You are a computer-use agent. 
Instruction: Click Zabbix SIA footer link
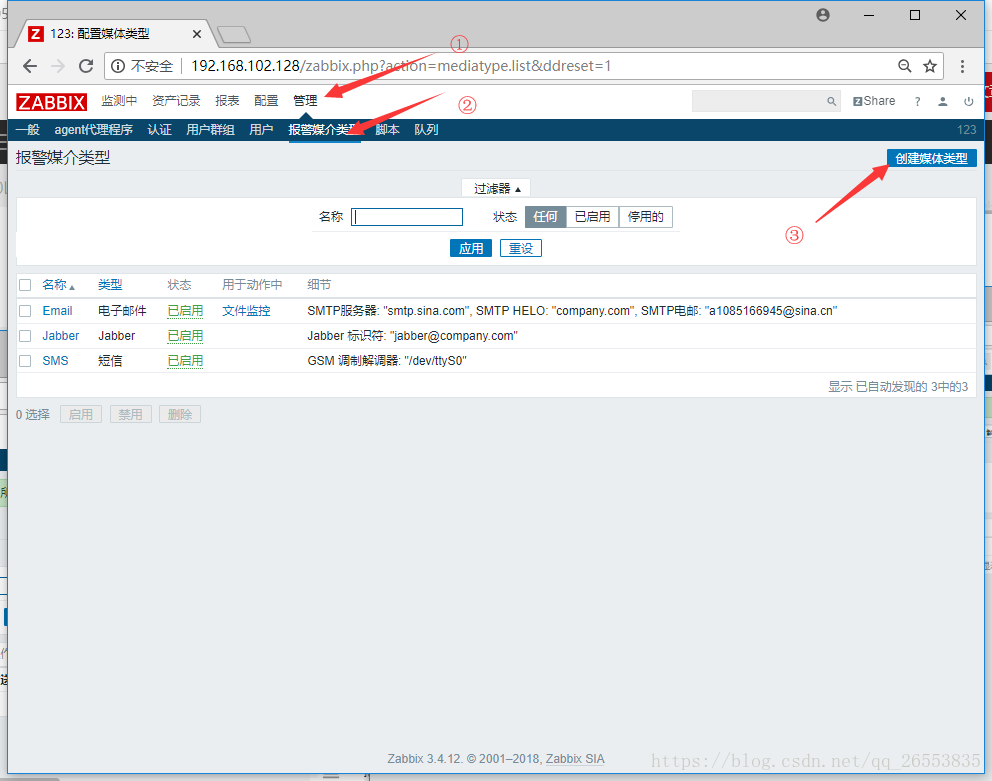click(575, 758)
